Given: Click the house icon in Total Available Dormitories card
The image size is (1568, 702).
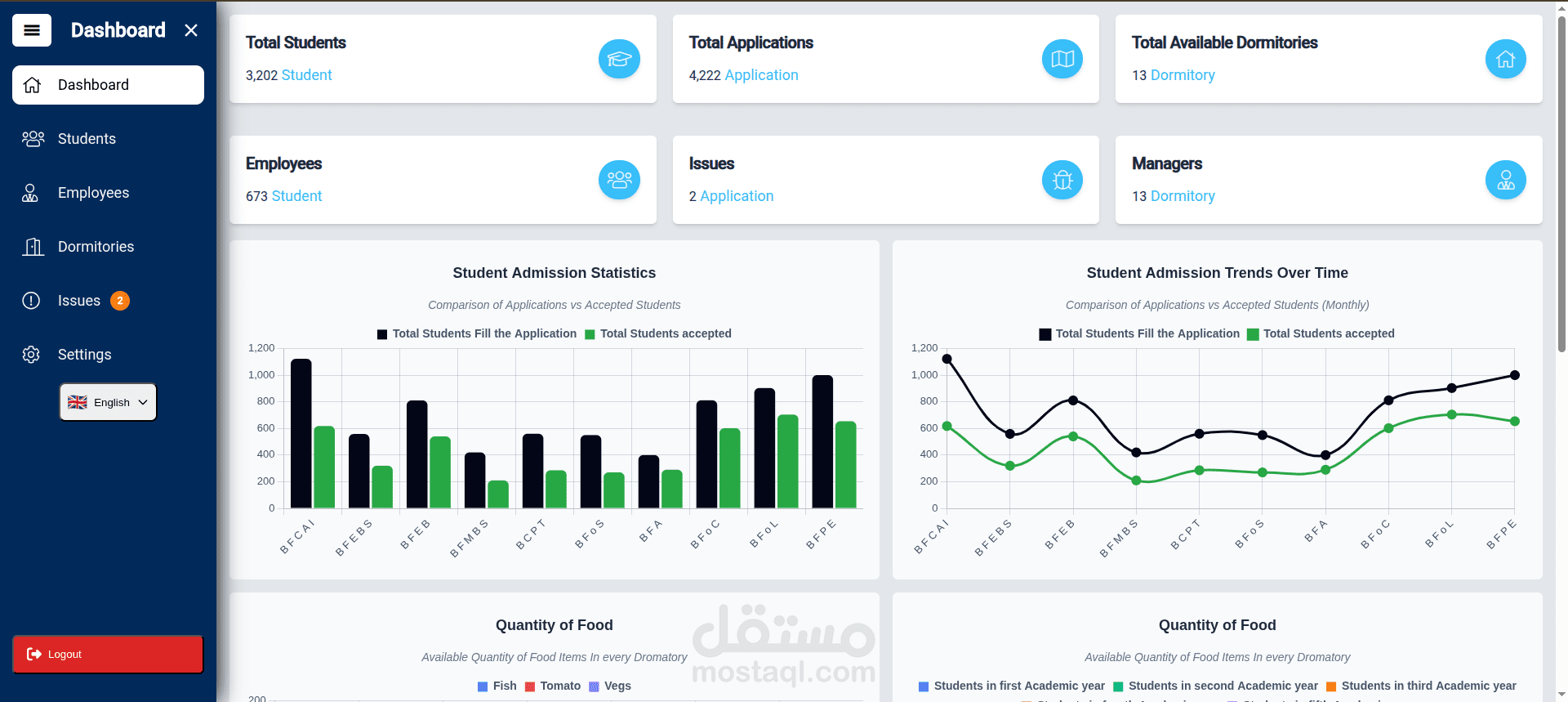Looking at the screenshot, I should 1506,59.
